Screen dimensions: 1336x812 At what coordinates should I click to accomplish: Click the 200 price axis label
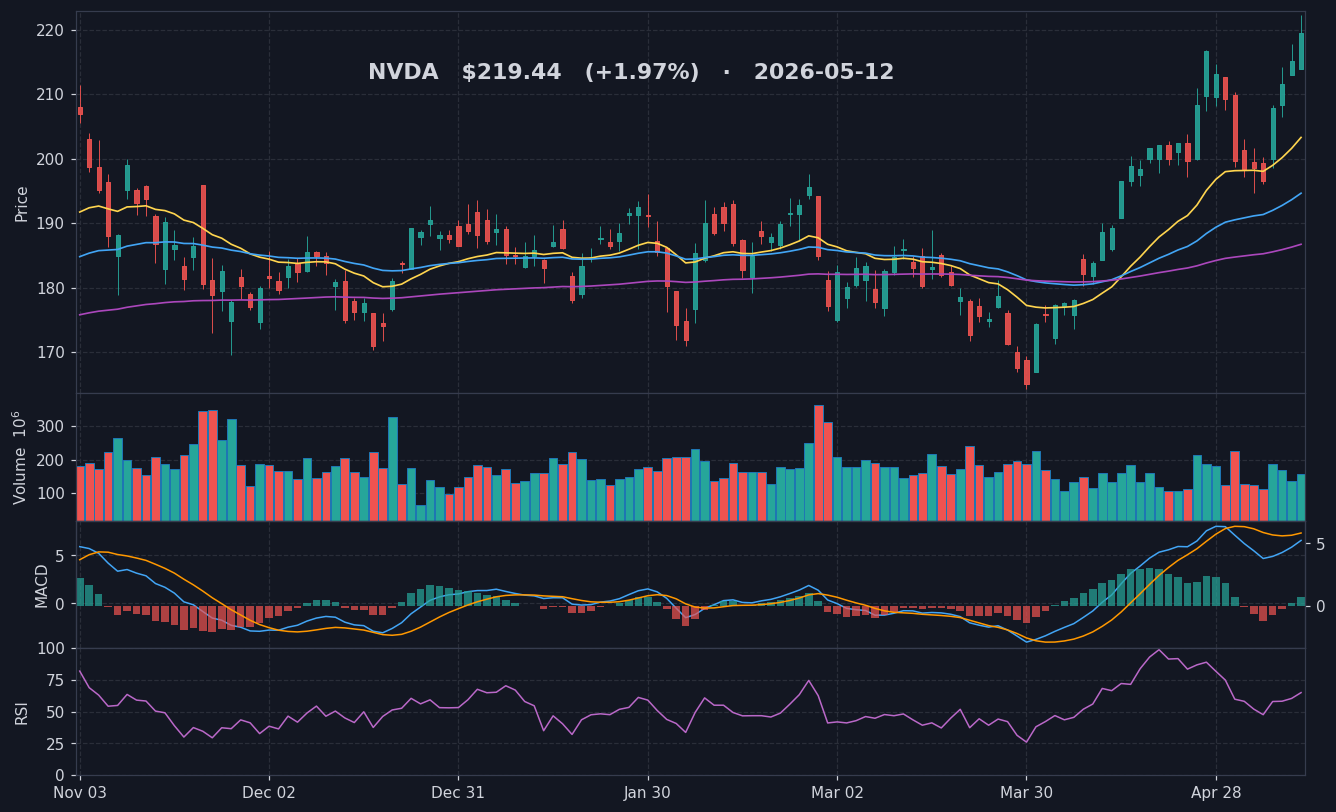(x=50, y=160)
